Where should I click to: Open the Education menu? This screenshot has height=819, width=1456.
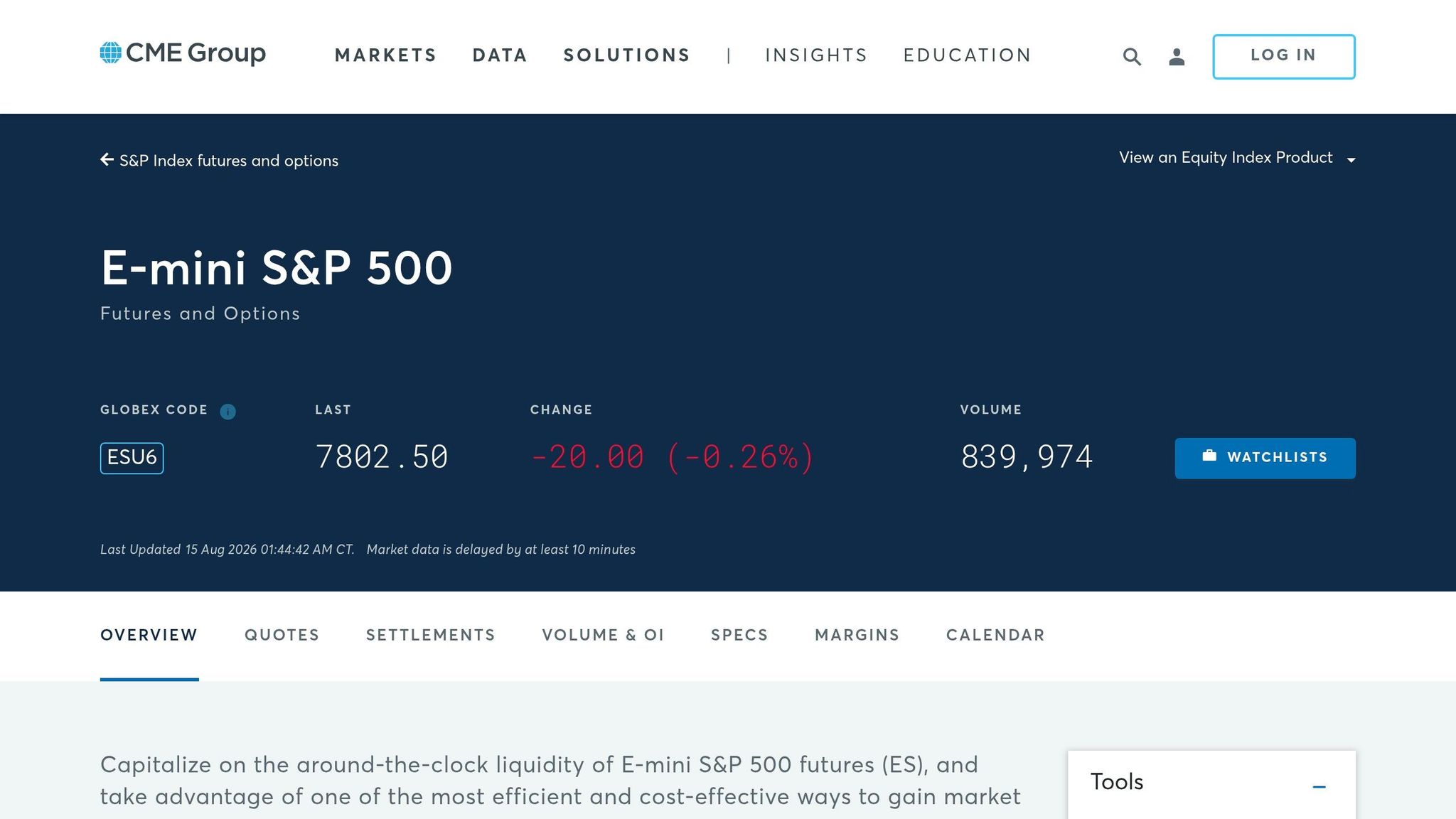(967, 55)
